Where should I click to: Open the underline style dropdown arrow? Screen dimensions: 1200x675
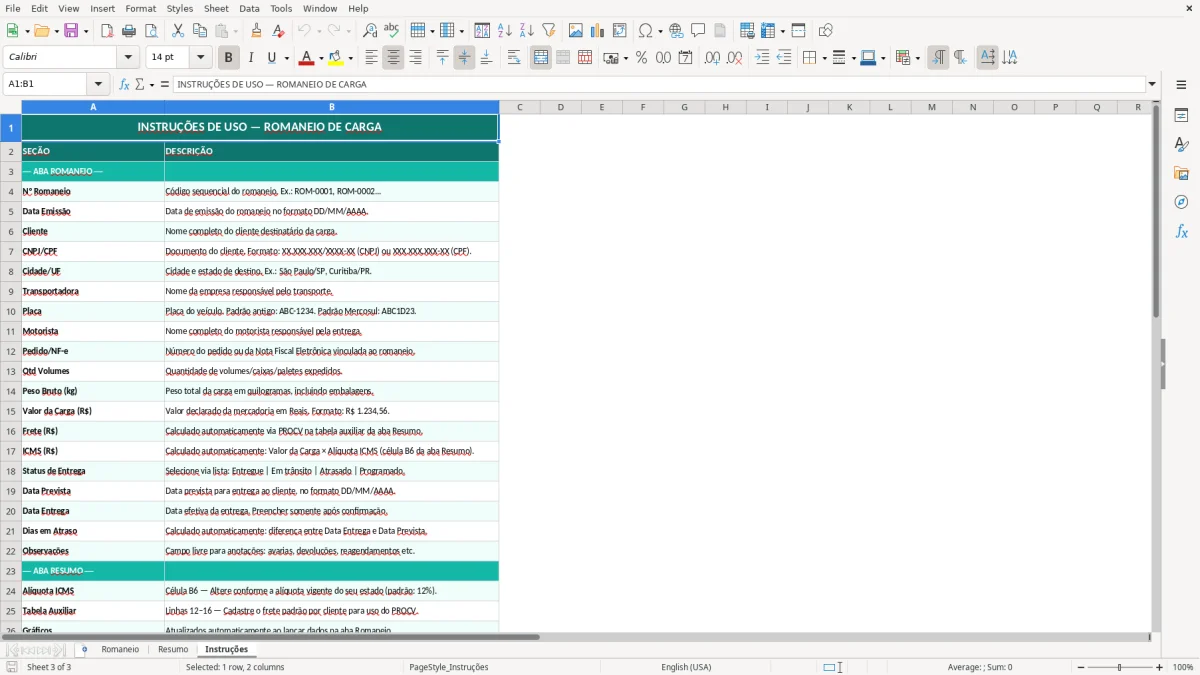point(286,58)
